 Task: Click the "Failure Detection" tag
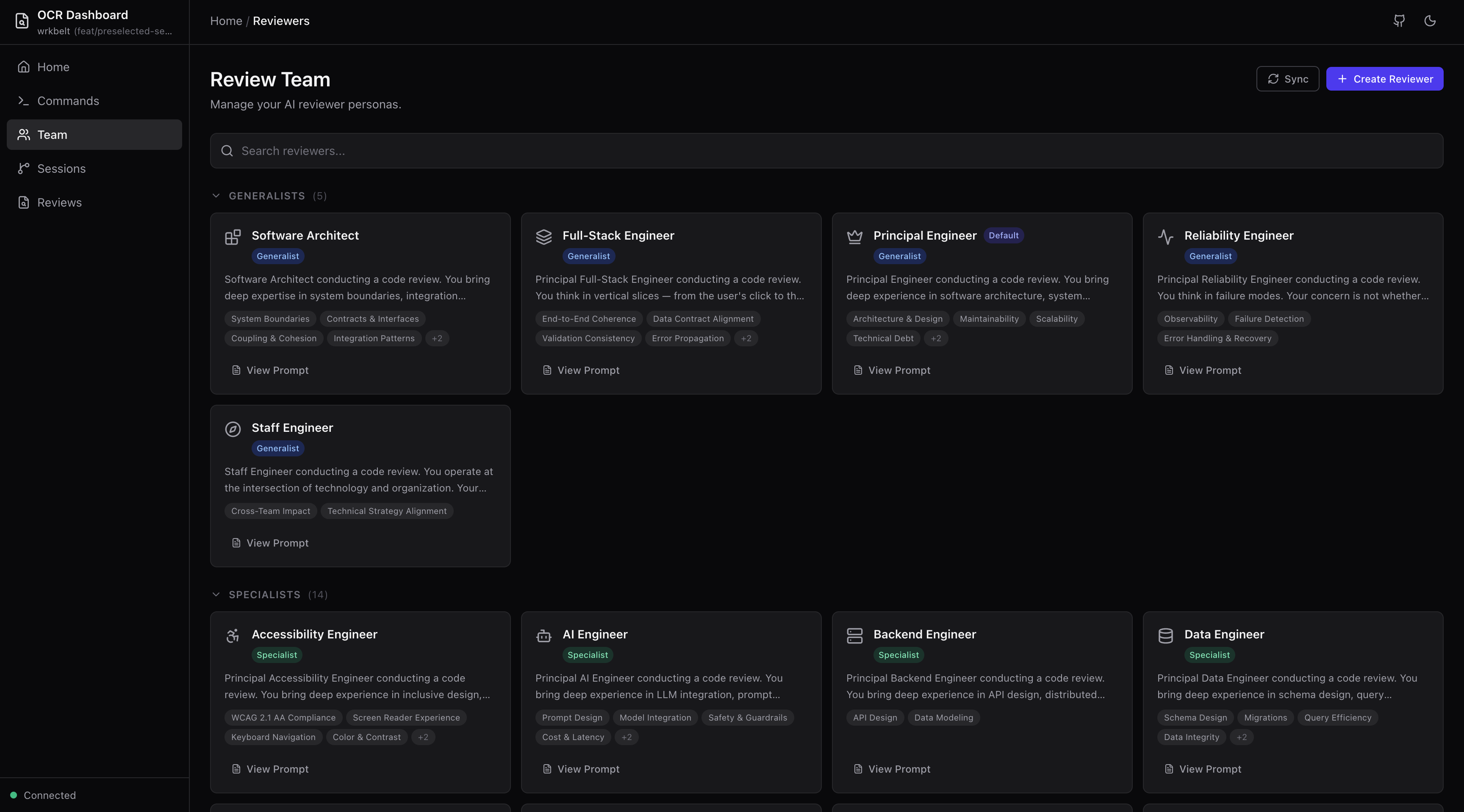click(x=1269, y=319)
